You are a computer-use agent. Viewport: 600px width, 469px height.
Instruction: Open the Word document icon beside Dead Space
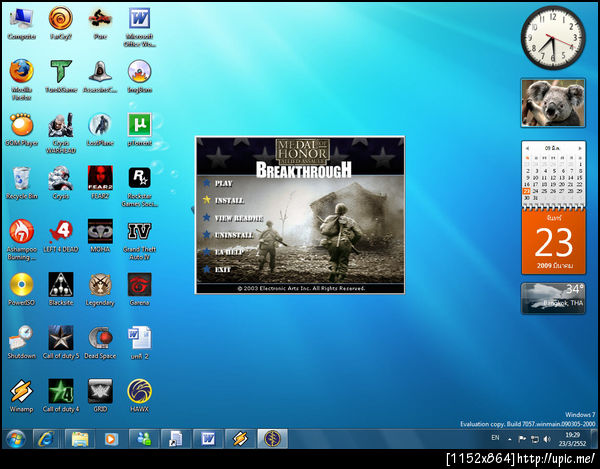pos(139,342)
